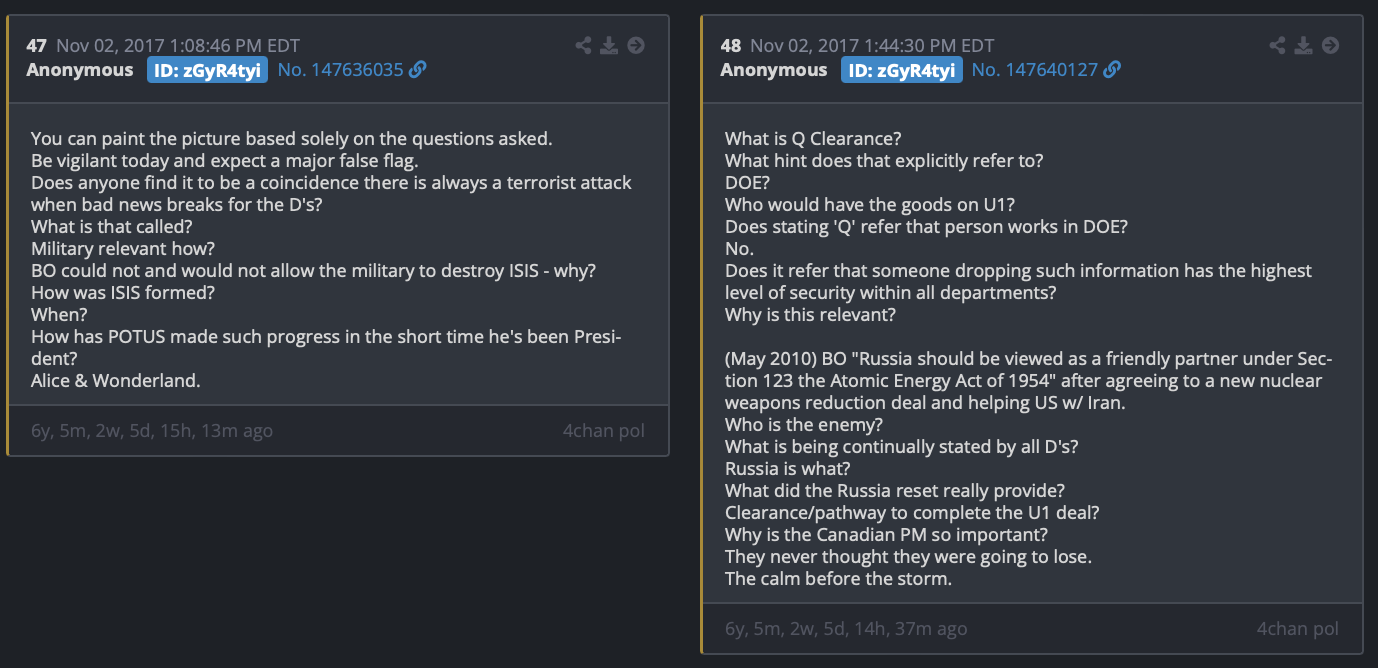This screenshot has width=1378, height=668.
Task: Open post 48 with the arrow circle icon
Action: [x=1330, y=45]
